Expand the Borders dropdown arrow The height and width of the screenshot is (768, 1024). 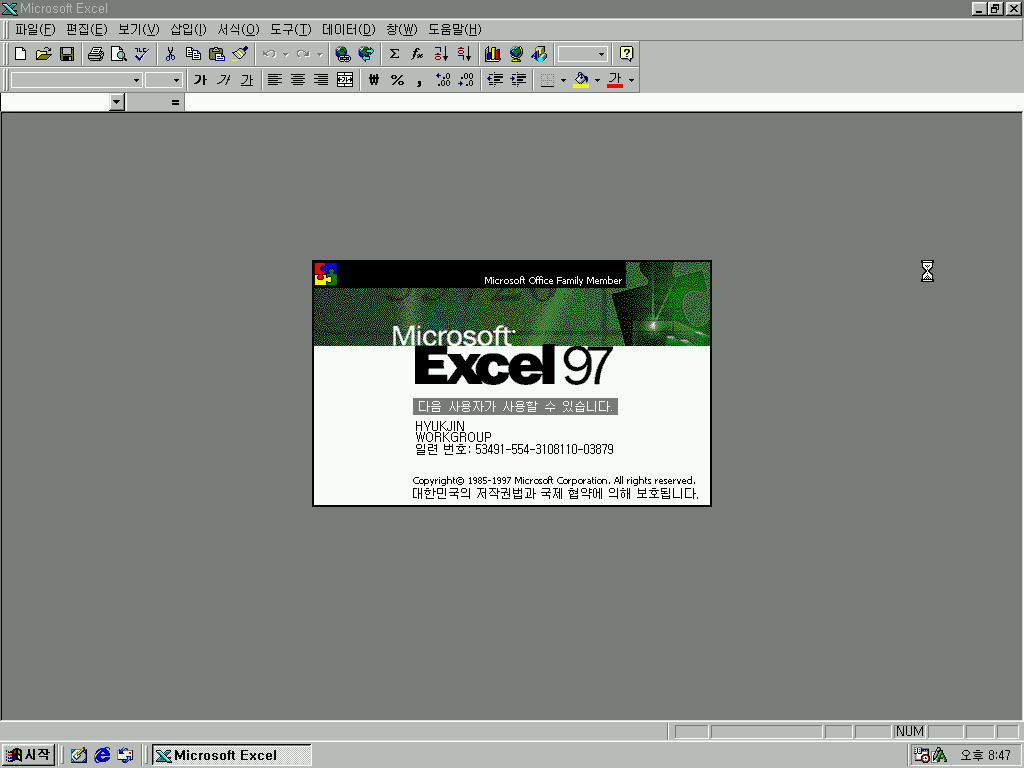pyautogui.click(x=564, y=80)
